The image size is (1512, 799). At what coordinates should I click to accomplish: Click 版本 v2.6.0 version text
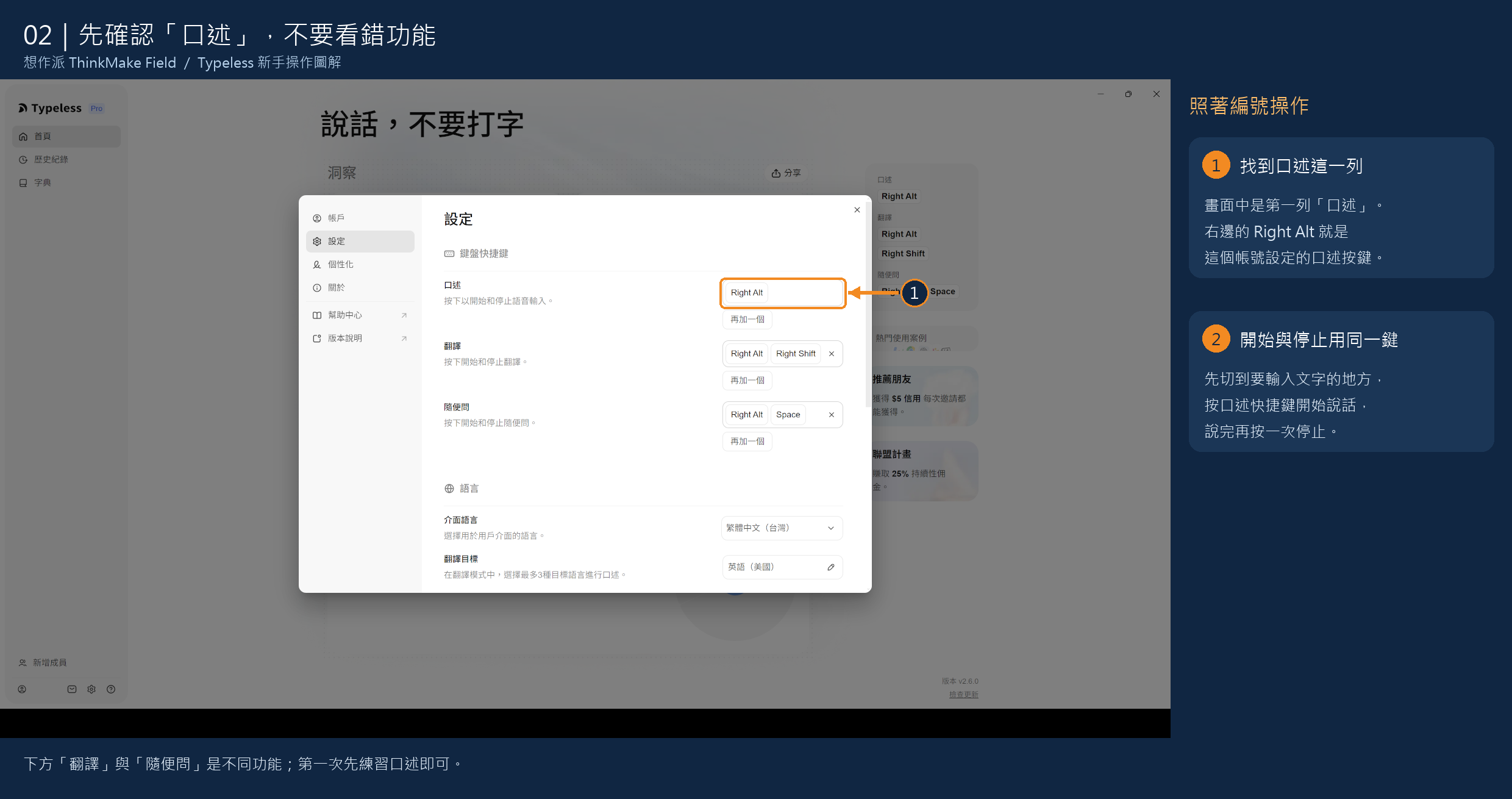[960, 681]
